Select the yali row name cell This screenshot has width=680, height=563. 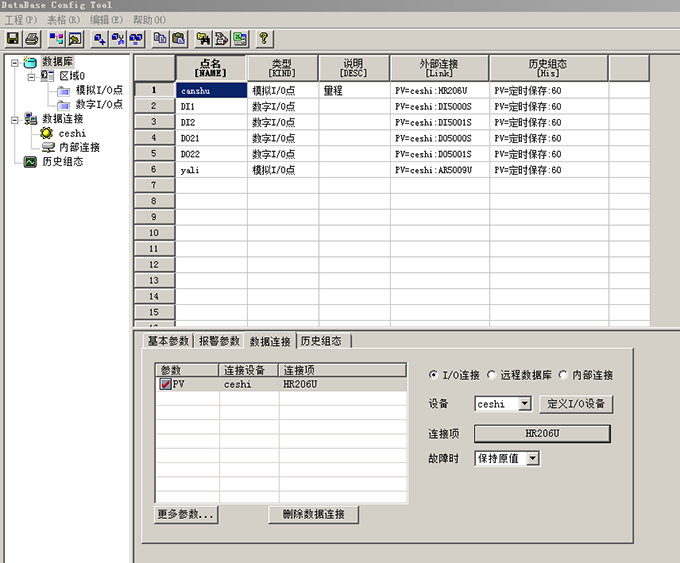click(211, 170)
